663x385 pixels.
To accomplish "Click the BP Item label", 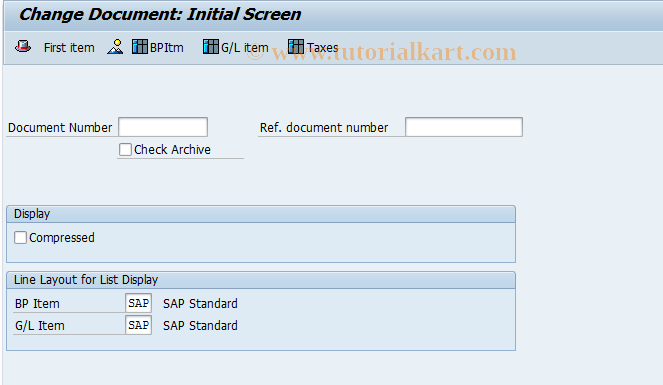I will tap(37, 304).
